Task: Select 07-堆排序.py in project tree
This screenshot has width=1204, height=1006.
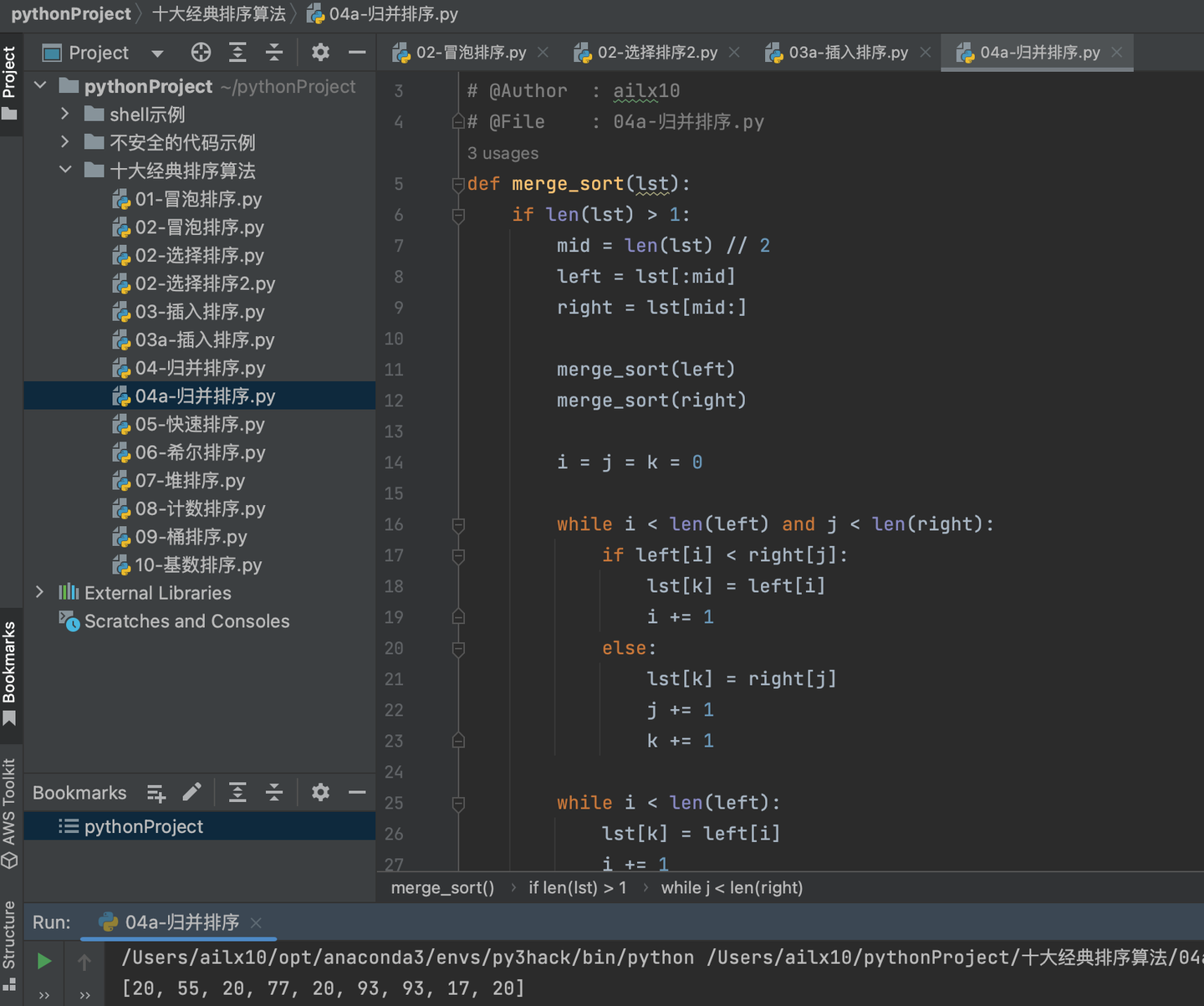Action: (x=178, y=481)
